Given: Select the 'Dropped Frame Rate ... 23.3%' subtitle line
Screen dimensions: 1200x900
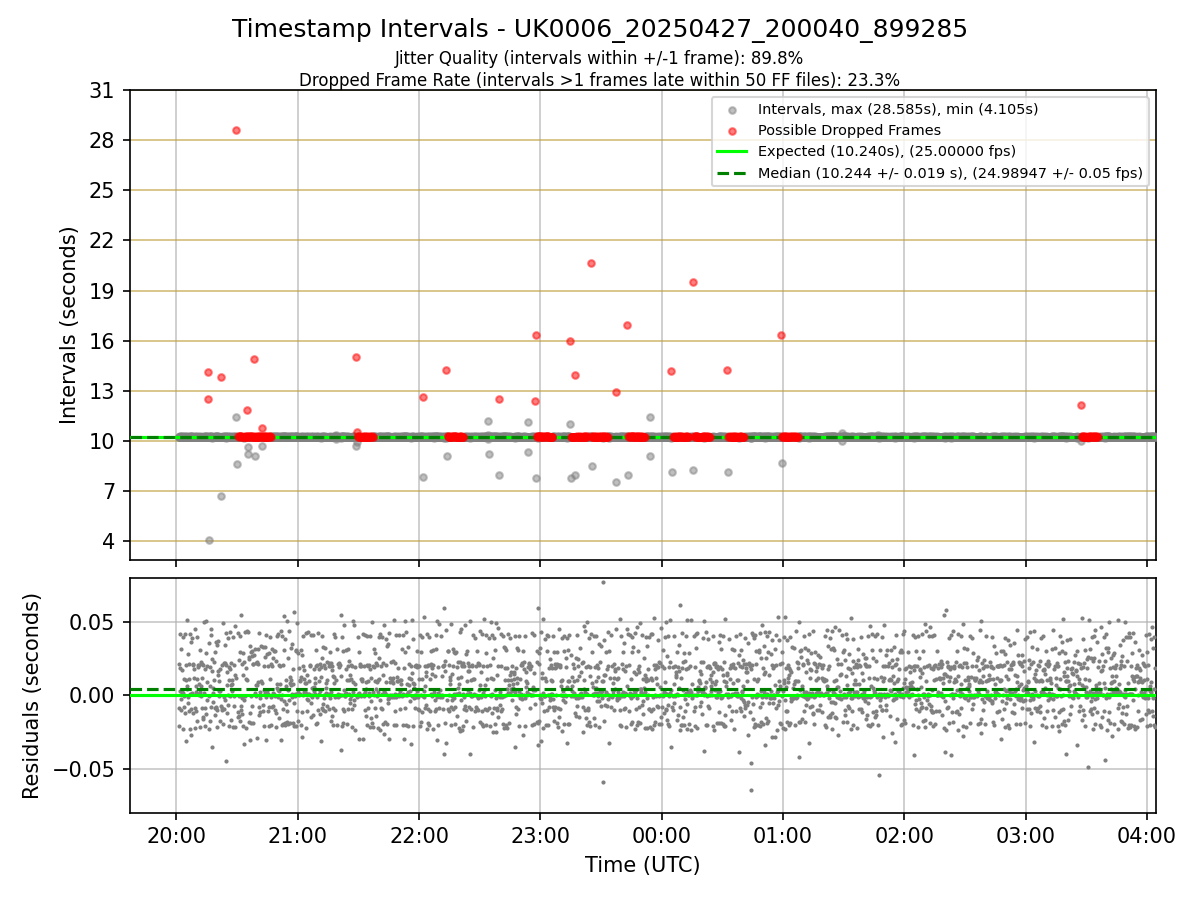Looking at the screenshot, I should 599,80.
